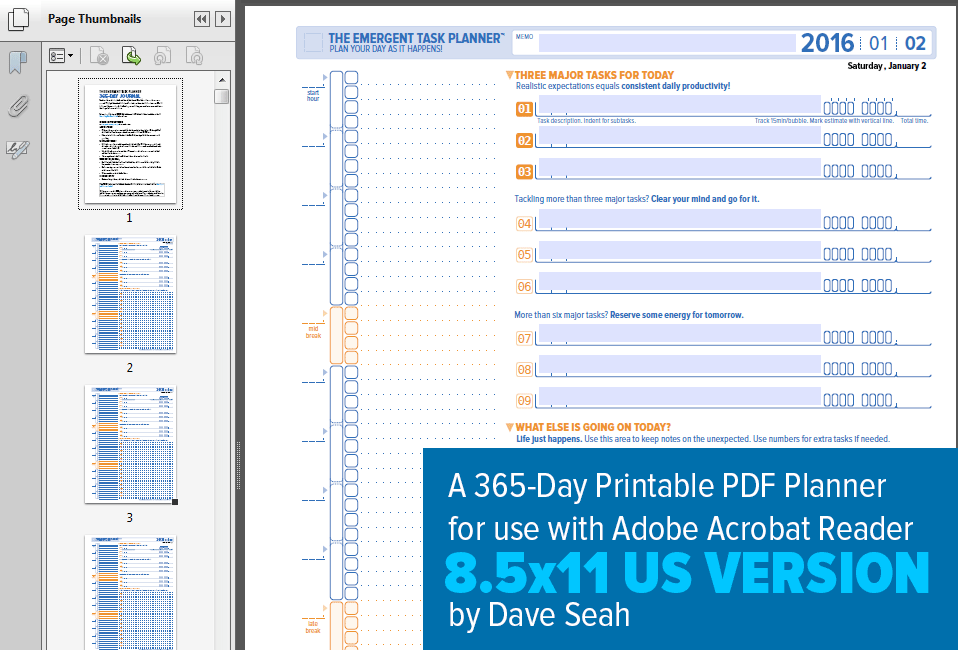Click the task 05 description field
Viewport: 958px width, 650px height.
coord(679,250)
